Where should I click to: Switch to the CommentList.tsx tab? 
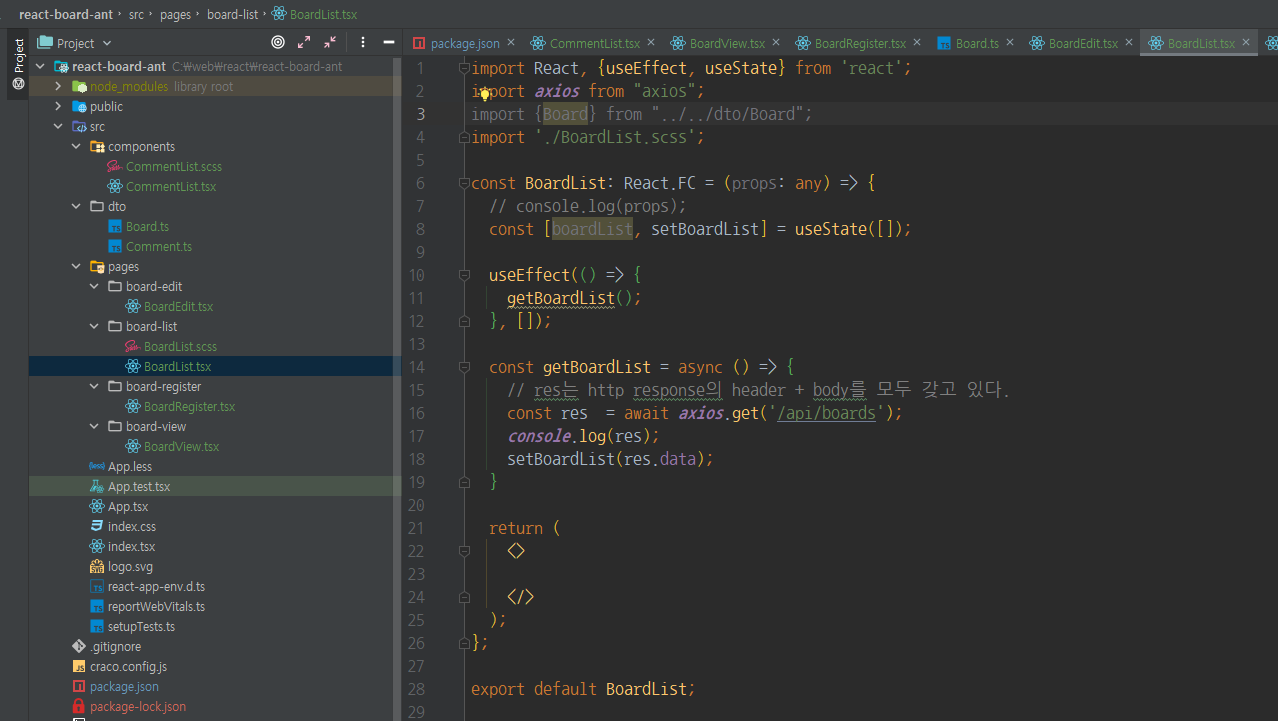click(594, 43)
